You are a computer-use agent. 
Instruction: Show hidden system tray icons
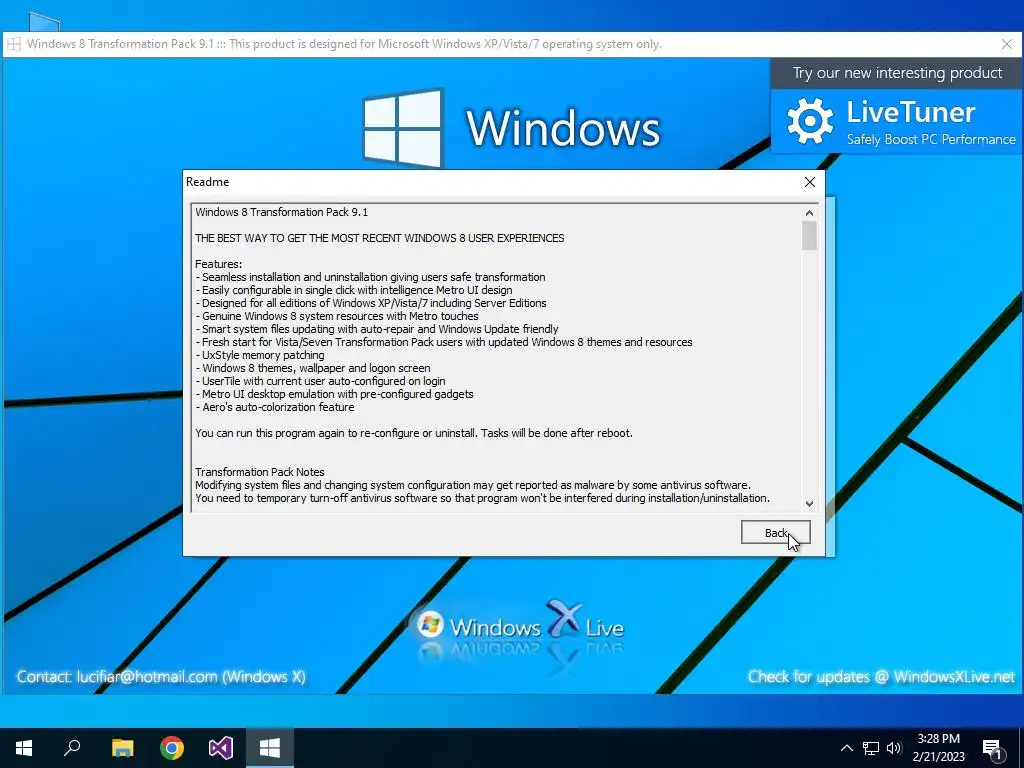[846, 748]
